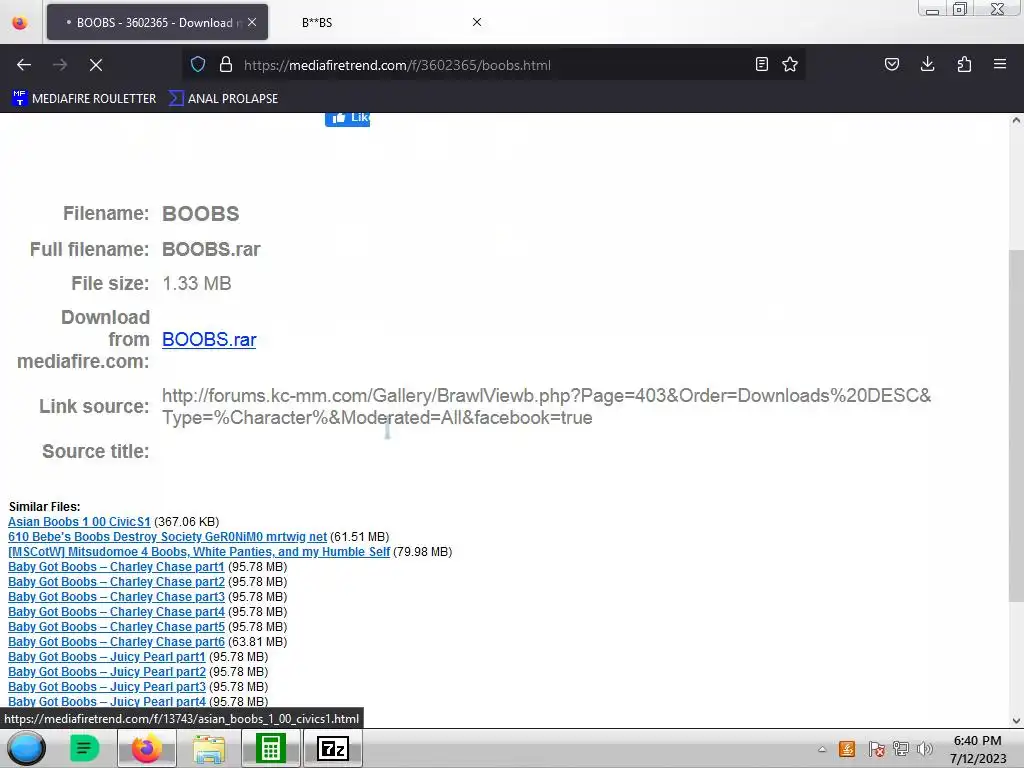Open Juicy Pearl part2 link
Image resolution: width=1024 pixels, height=768 pixels.
tap(107, 672)
